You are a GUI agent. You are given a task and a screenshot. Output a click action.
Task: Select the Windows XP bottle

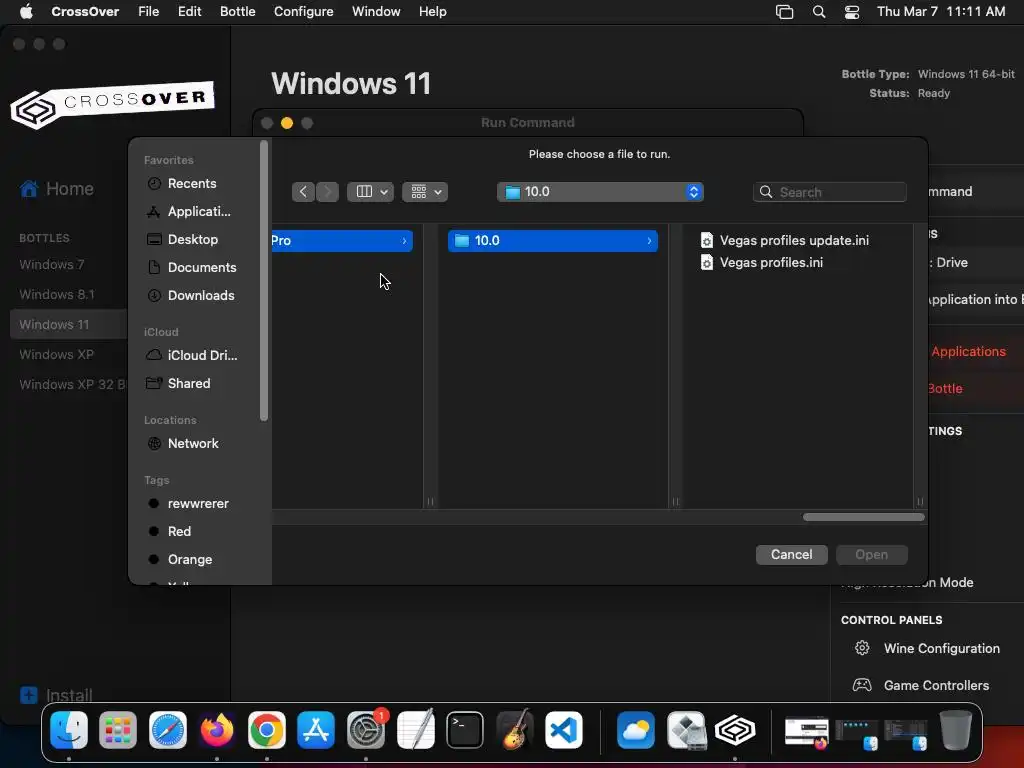pos(57,355)
